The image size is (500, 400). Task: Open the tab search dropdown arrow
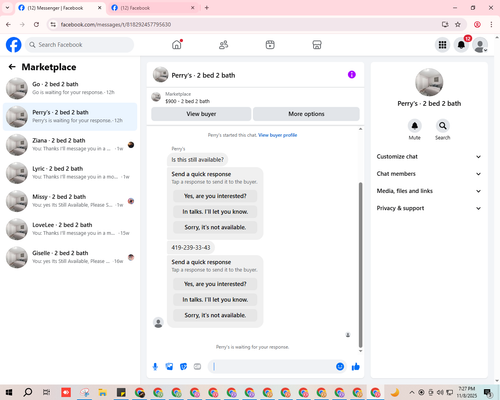point(7,8)
